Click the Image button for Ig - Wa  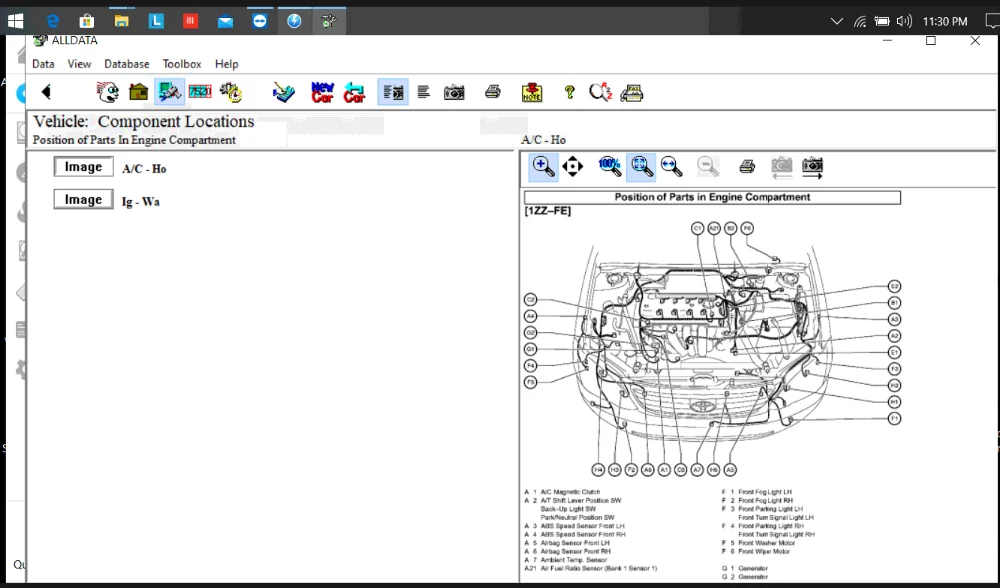click(83, 200)
